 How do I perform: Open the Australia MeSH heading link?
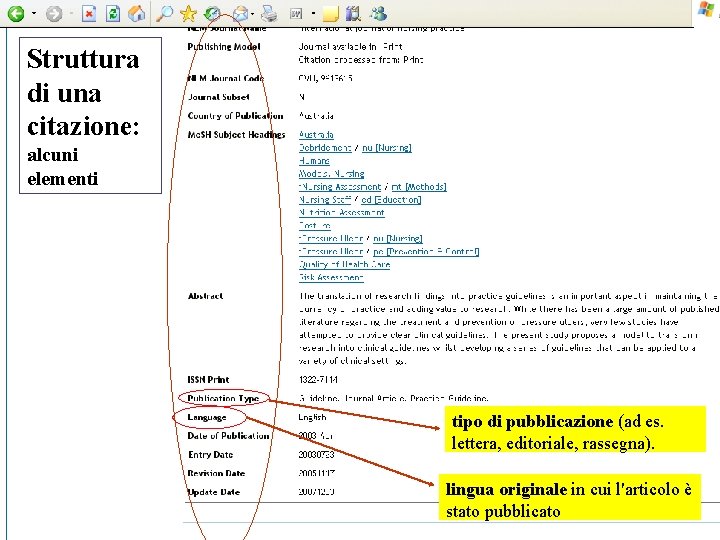(x=316, y=135)
